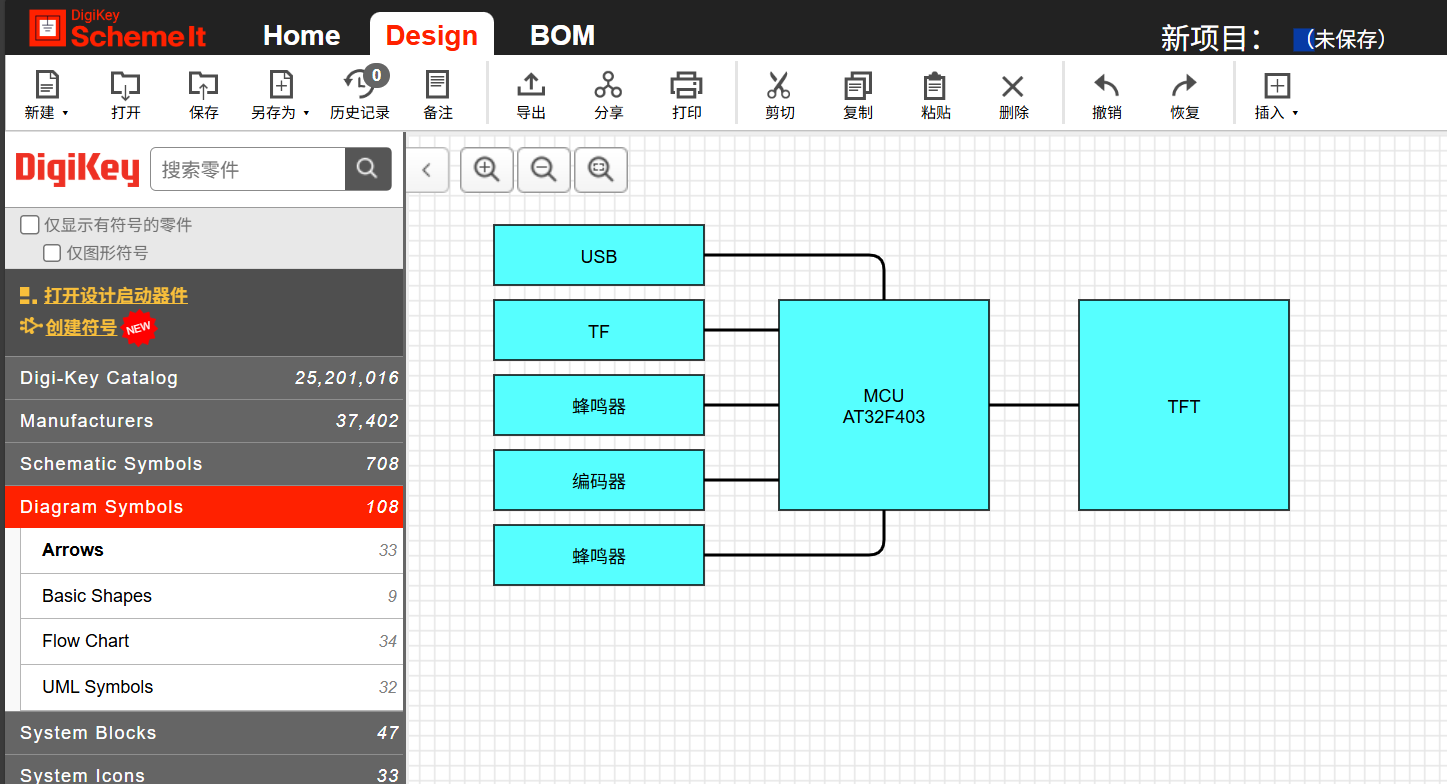The image size is (1447, 784).
Task: Click the NEW badge beside 创建符号
Action: click(x=139, y=327)
